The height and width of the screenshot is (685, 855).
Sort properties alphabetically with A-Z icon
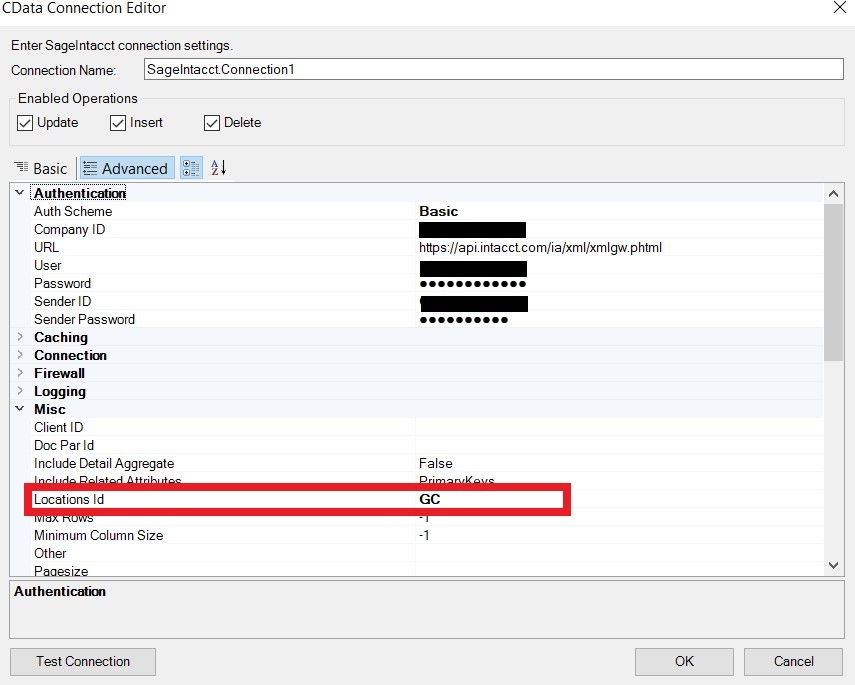[x=218, y=168]
